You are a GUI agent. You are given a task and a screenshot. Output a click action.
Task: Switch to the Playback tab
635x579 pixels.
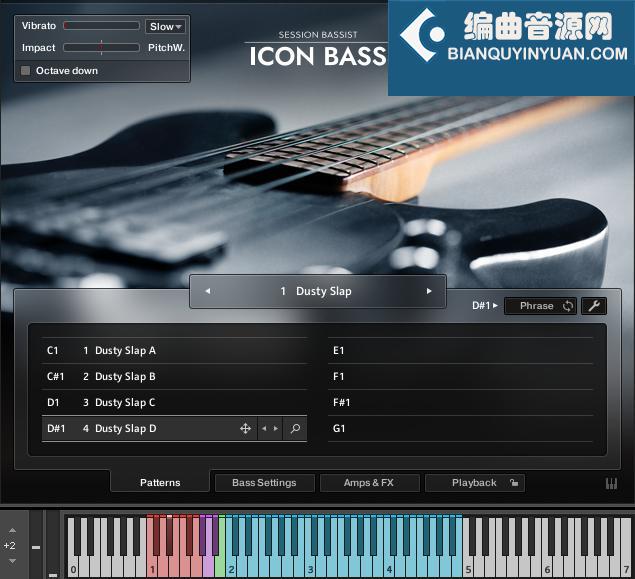(474, 483)
